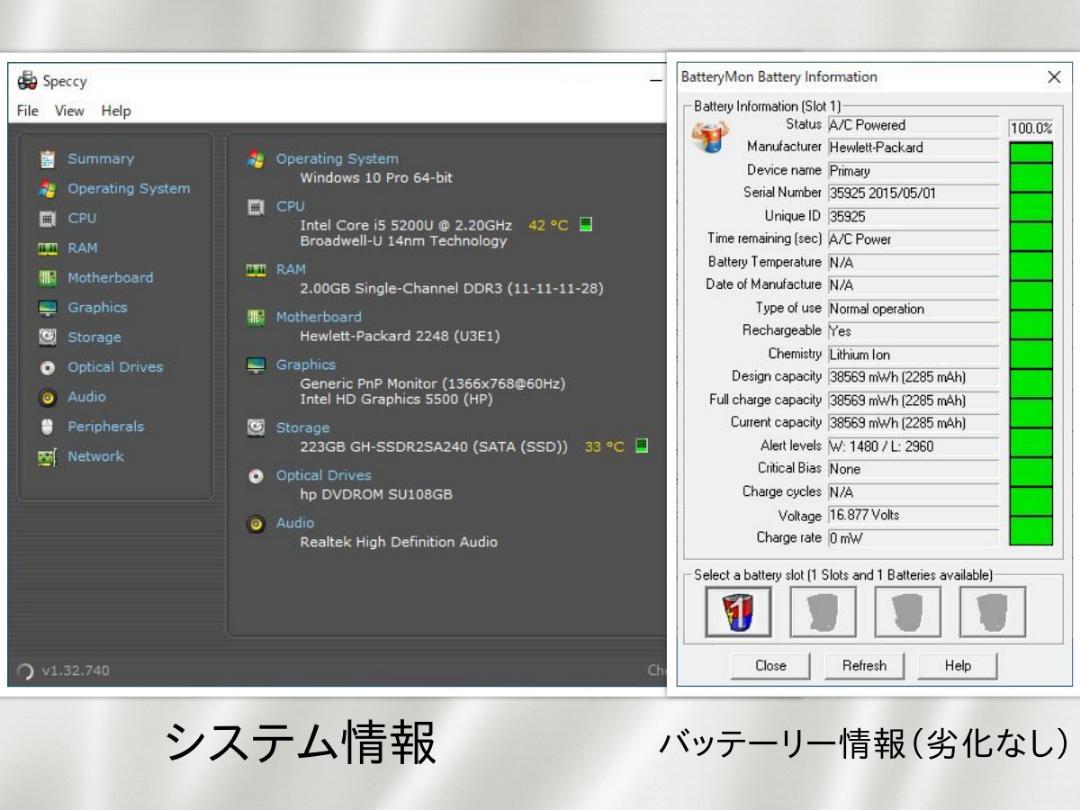Click the 223GB GH-SSDR2SA240 storage text
The width and height of the screenshot is (1080, 810).
click(x=434, y=447)
